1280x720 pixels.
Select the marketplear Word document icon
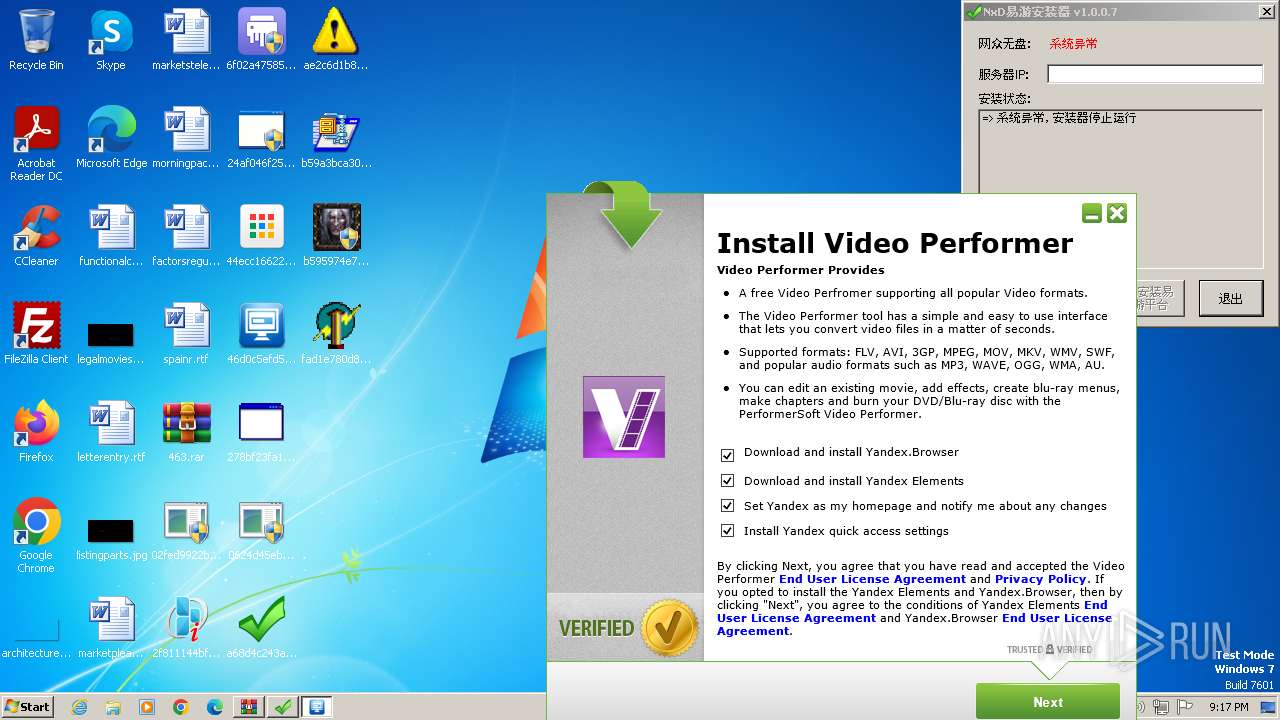click(111, 628)
